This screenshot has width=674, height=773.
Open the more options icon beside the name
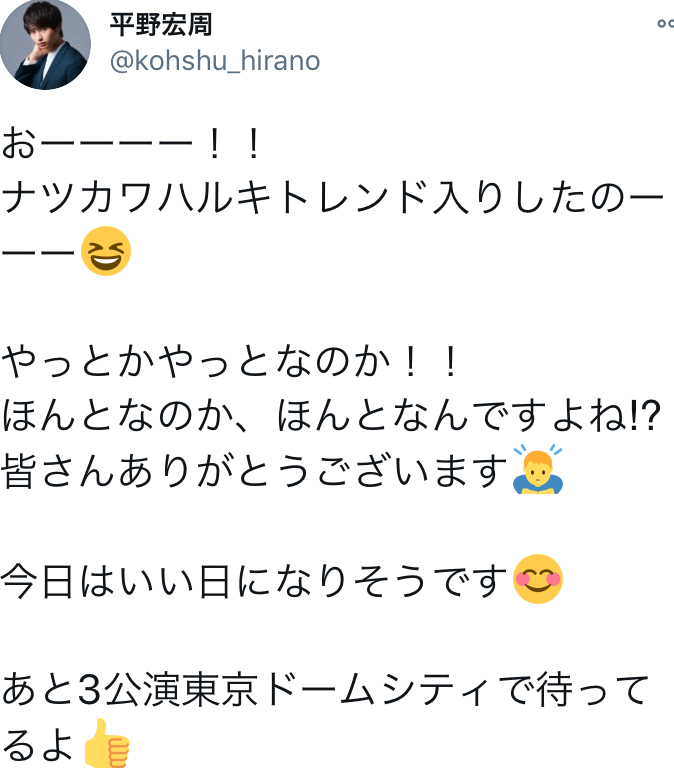[x=665, y=25]
